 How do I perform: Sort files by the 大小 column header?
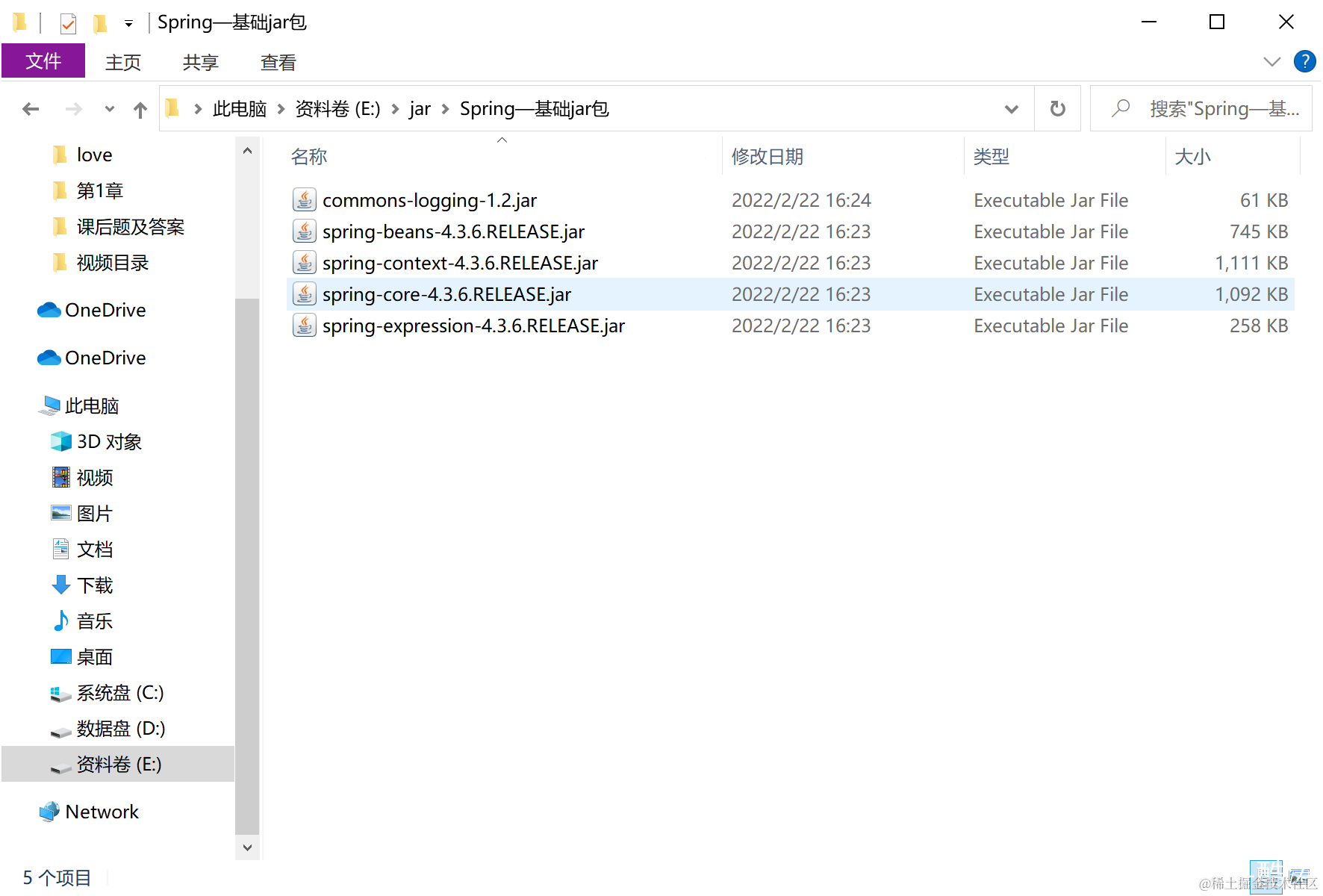(x=1192, y=157)
